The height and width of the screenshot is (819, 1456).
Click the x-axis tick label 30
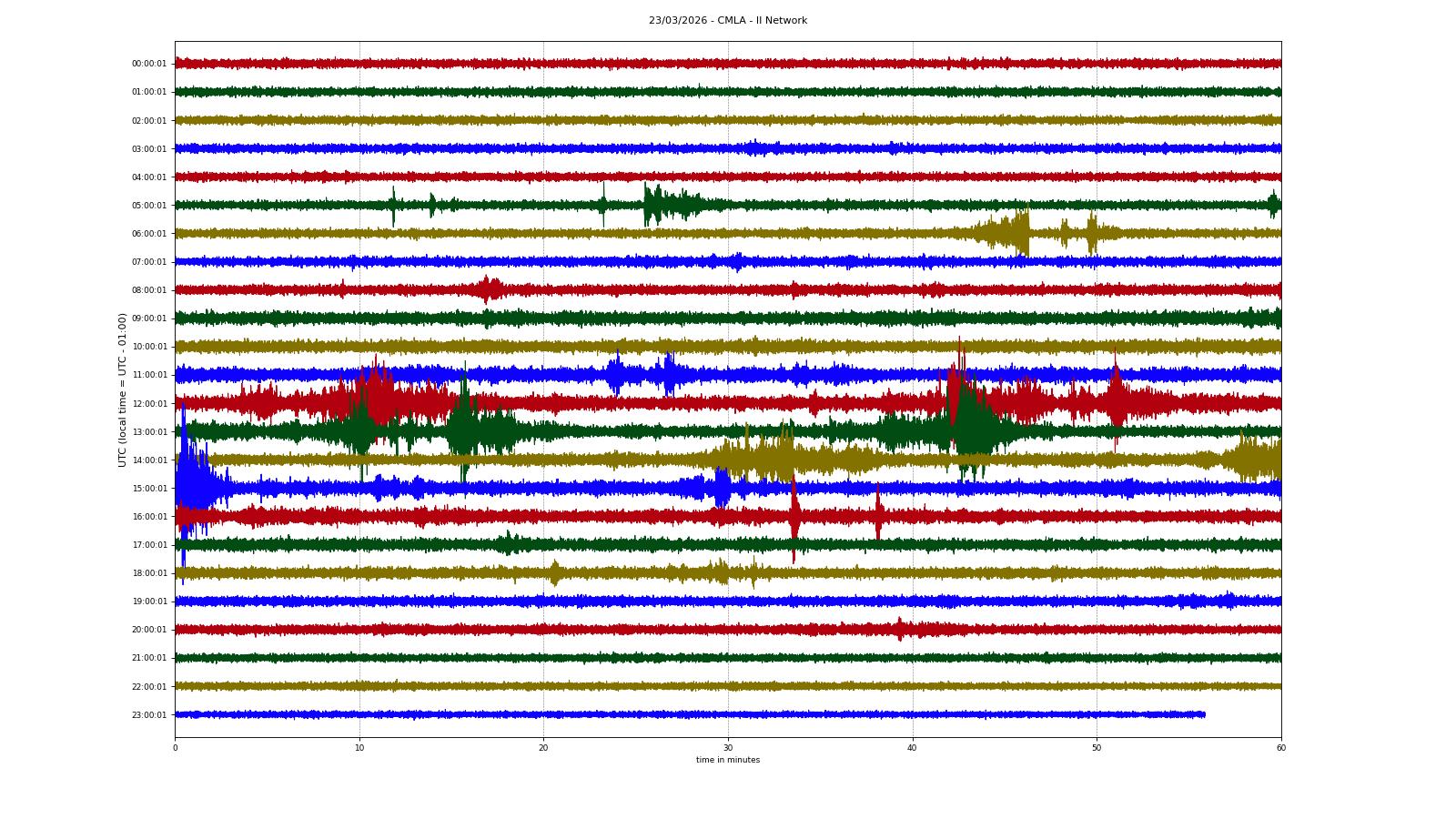tap(728, 748)
